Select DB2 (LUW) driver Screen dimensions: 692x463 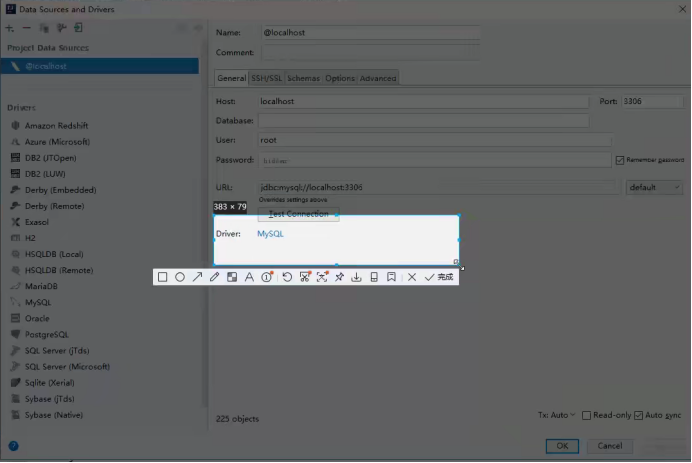[45, 174]
